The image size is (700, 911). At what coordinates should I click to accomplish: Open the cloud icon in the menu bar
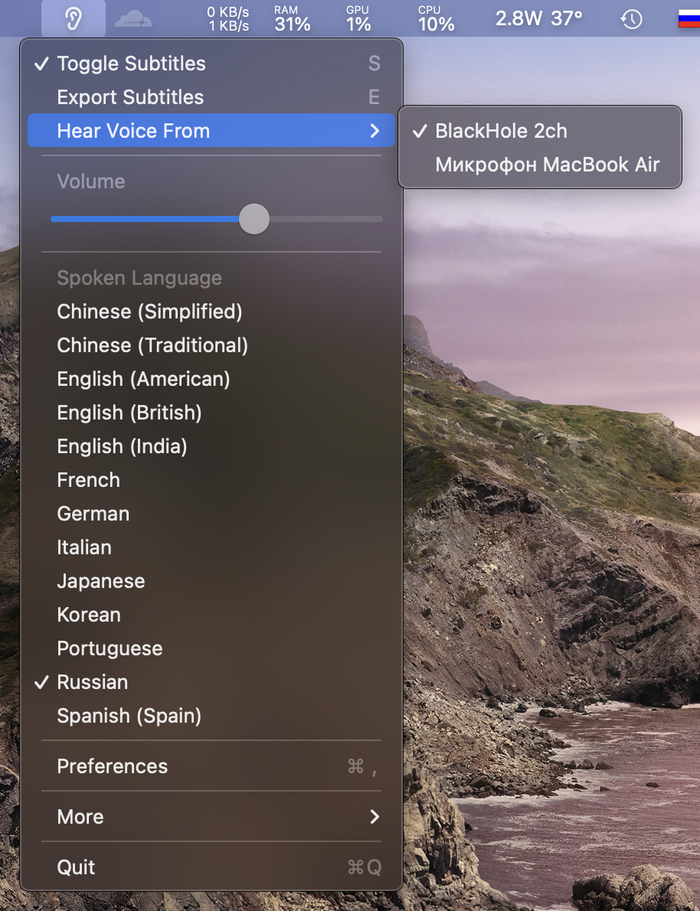point(133,19)
